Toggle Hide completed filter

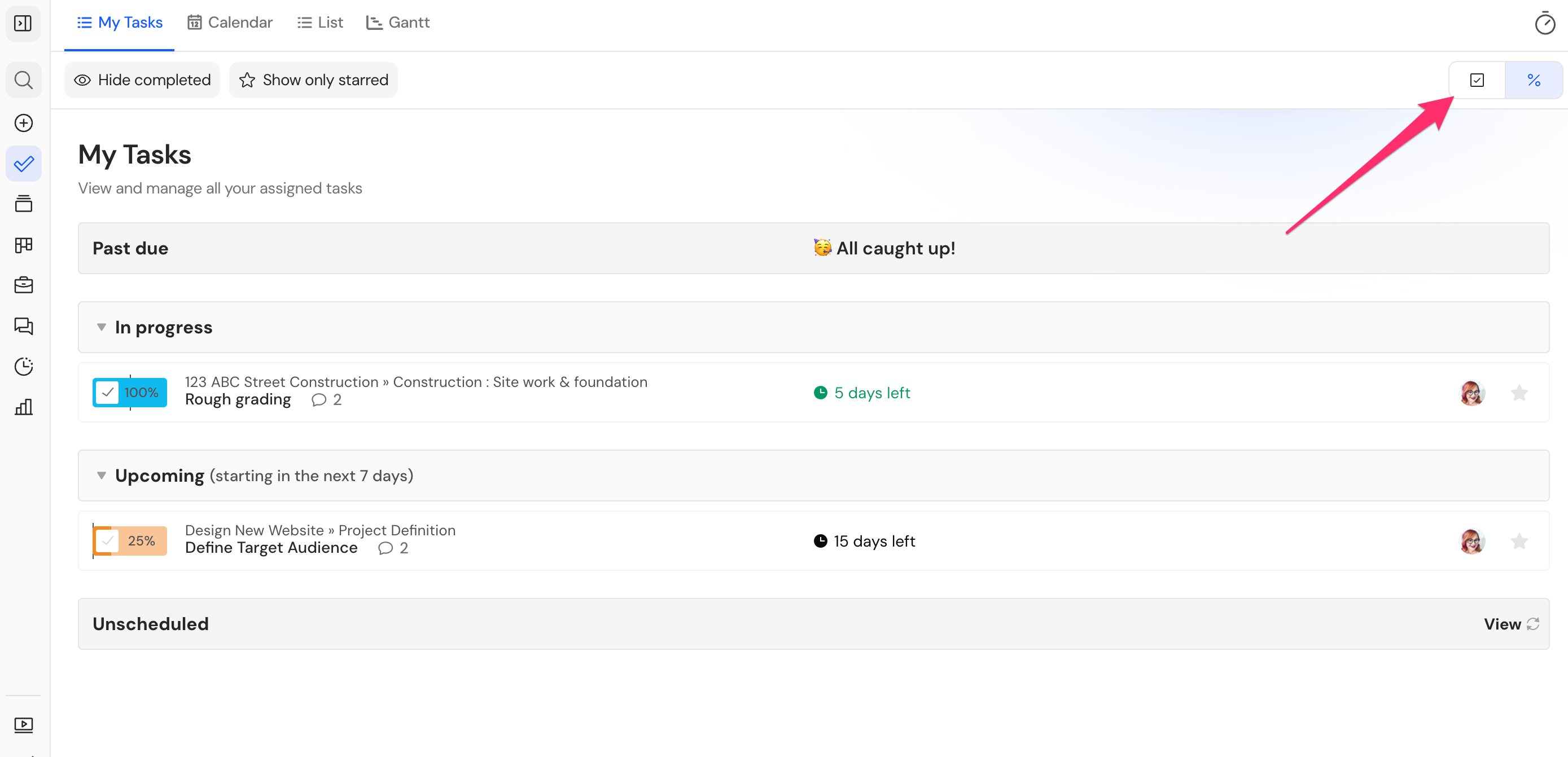142,80
